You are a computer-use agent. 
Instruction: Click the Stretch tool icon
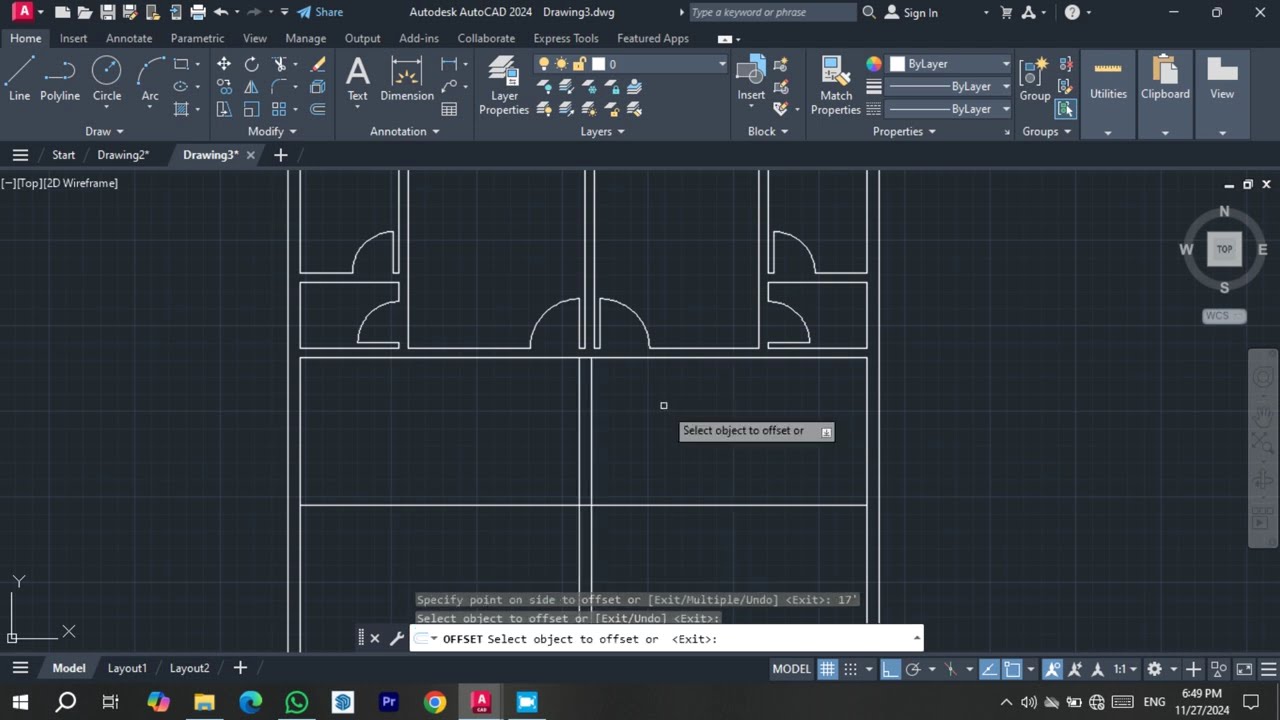pyautogui.click(x=224, y=110)
